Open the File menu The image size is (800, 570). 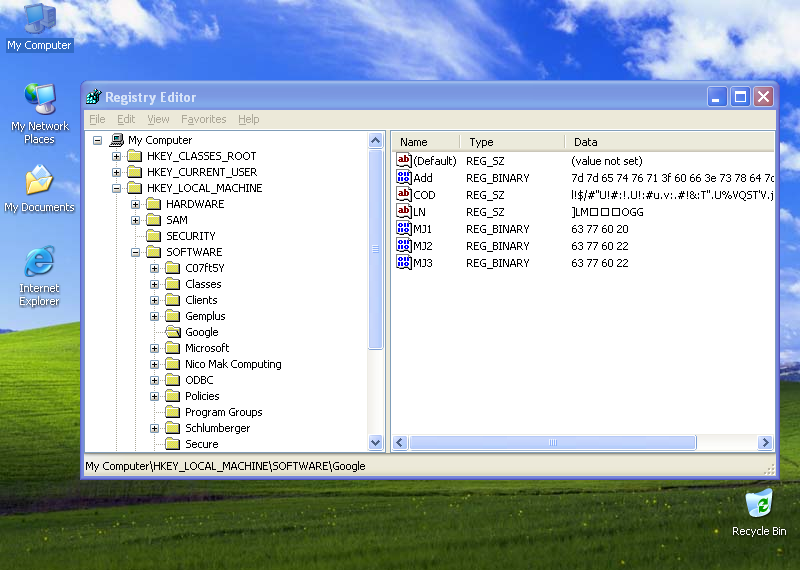tap(97, 119)
